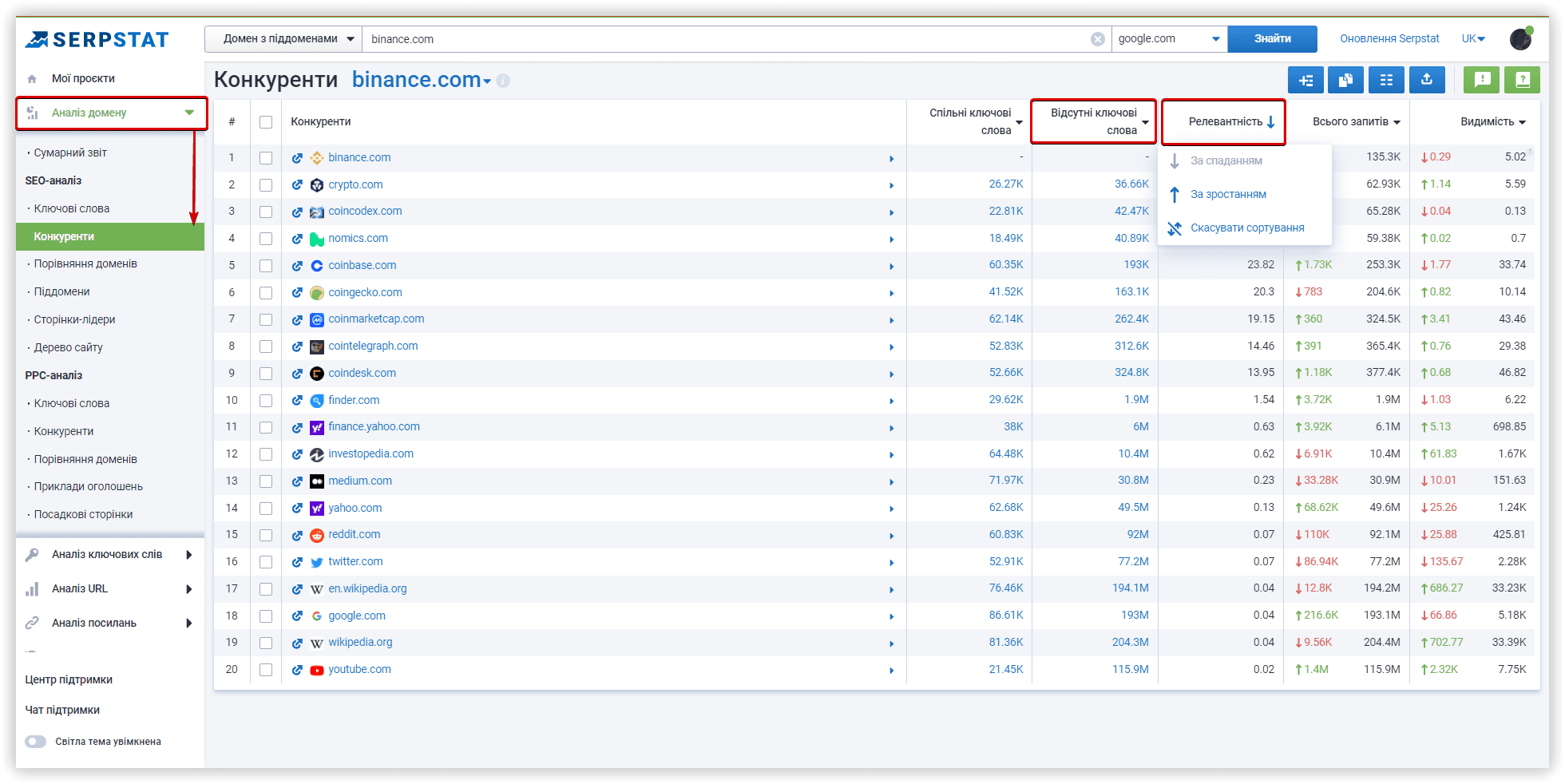Click the add-to-list plus icon button
1565x784 pixels.
1305,80
